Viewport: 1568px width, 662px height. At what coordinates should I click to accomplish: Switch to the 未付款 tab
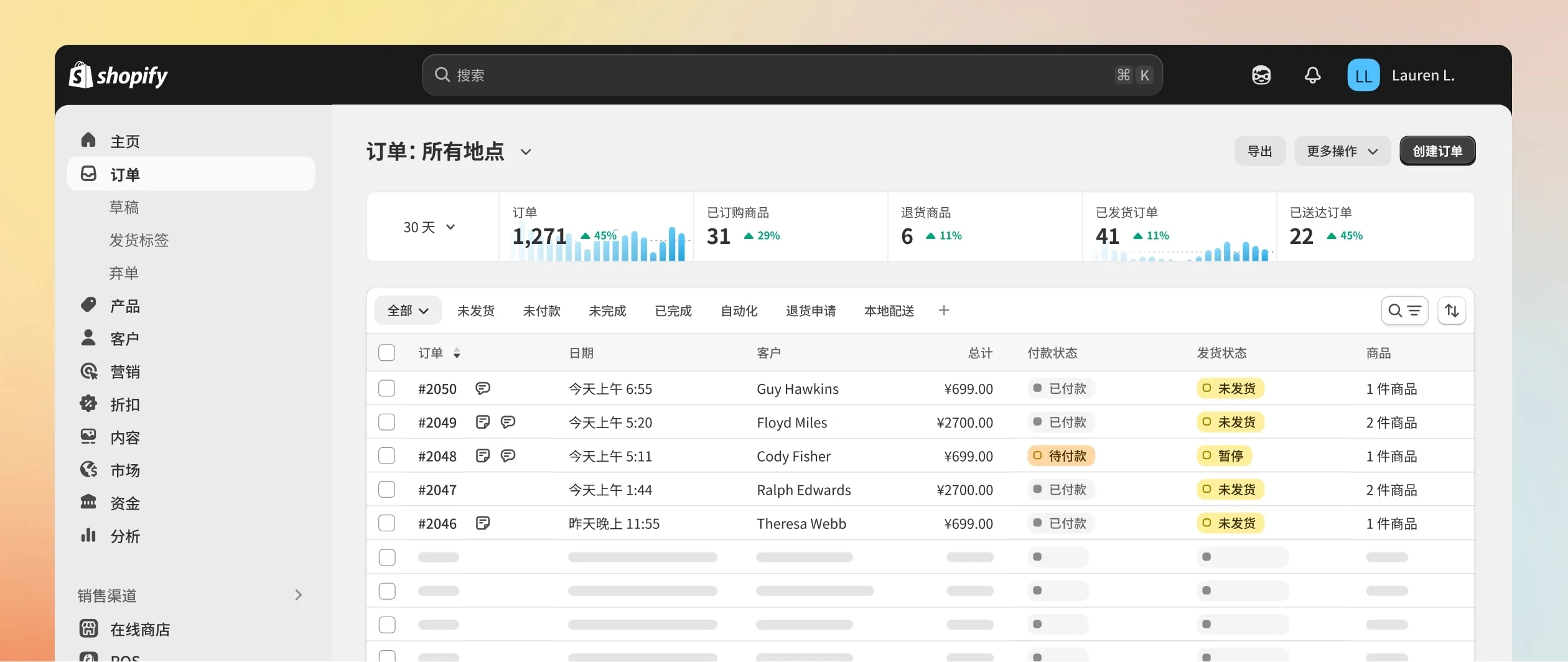541,310
